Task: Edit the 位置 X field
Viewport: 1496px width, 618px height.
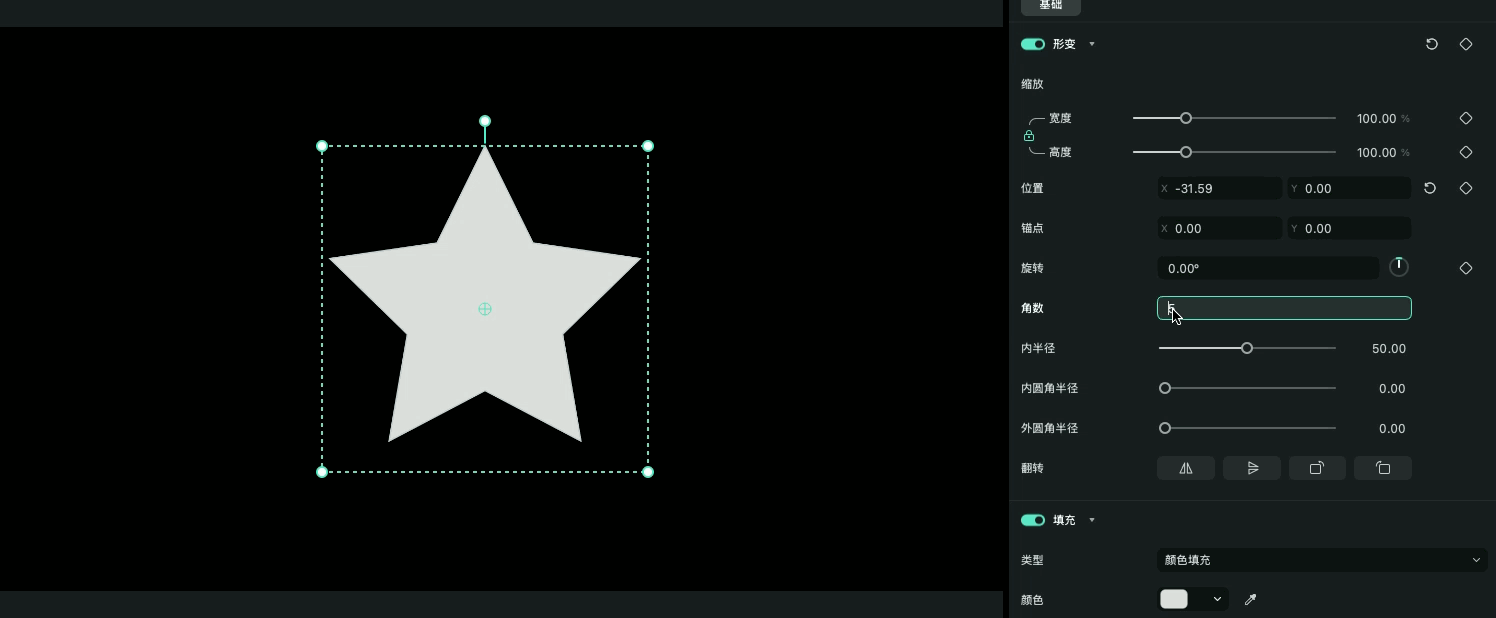Action: click(1219, 188)
